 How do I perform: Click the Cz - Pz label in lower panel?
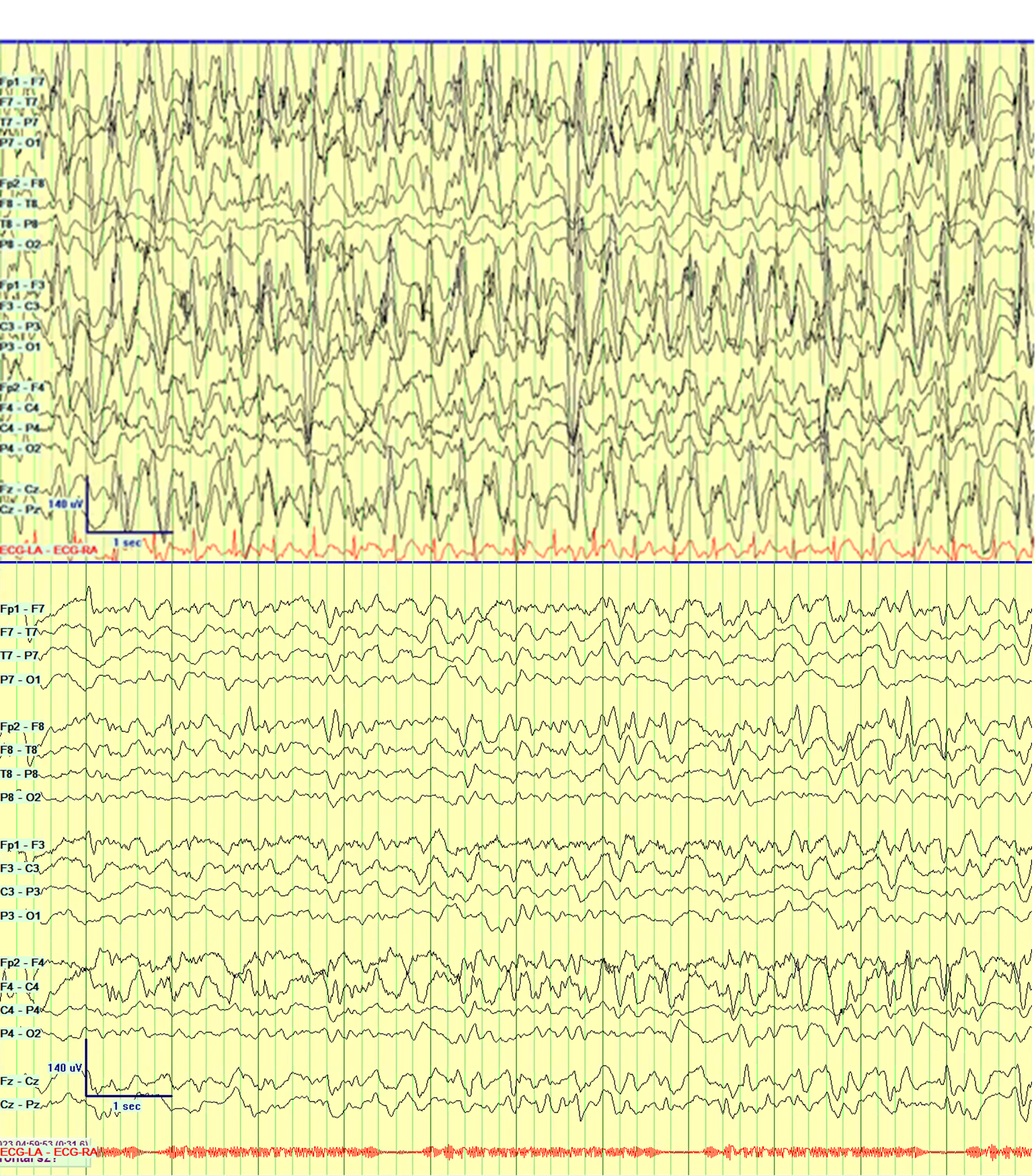click(x=19, y=1104)
